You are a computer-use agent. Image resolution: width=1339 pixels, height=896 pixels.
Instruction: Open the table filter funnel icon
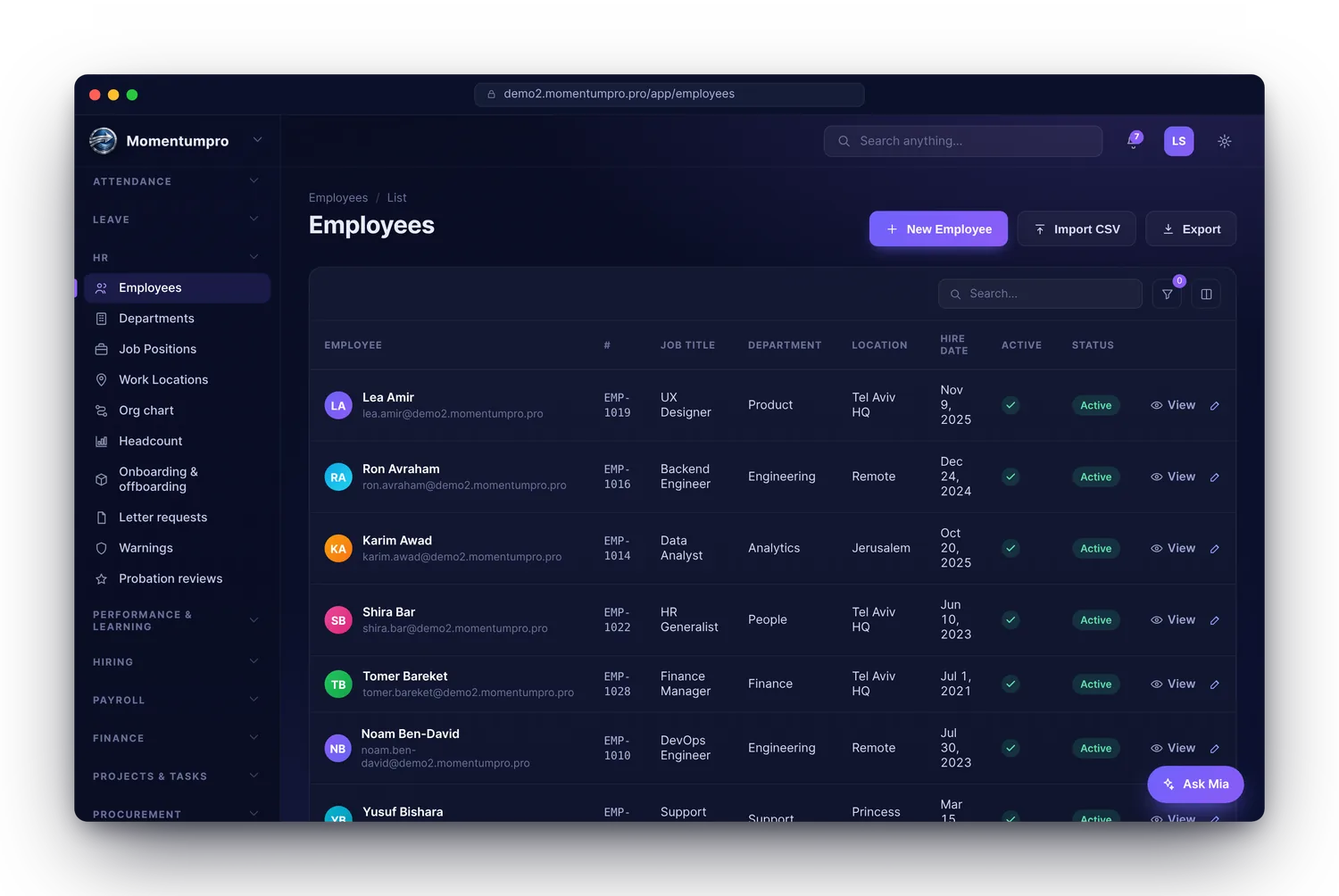1167,294
